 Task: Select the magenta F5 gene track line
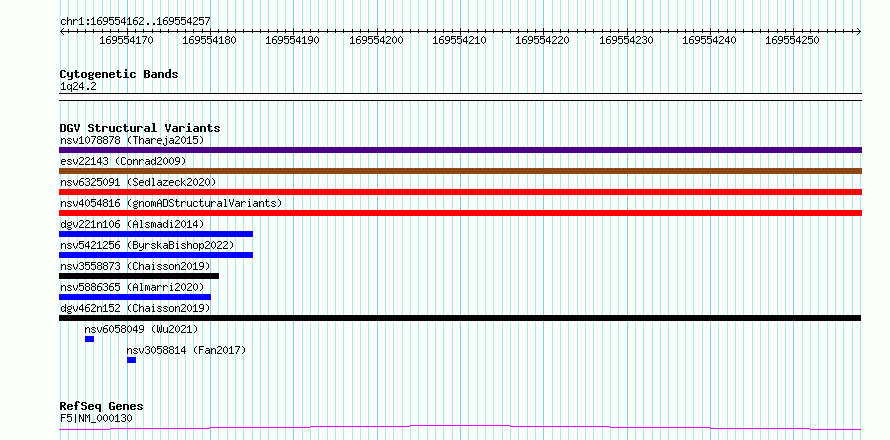coord(460,427)
